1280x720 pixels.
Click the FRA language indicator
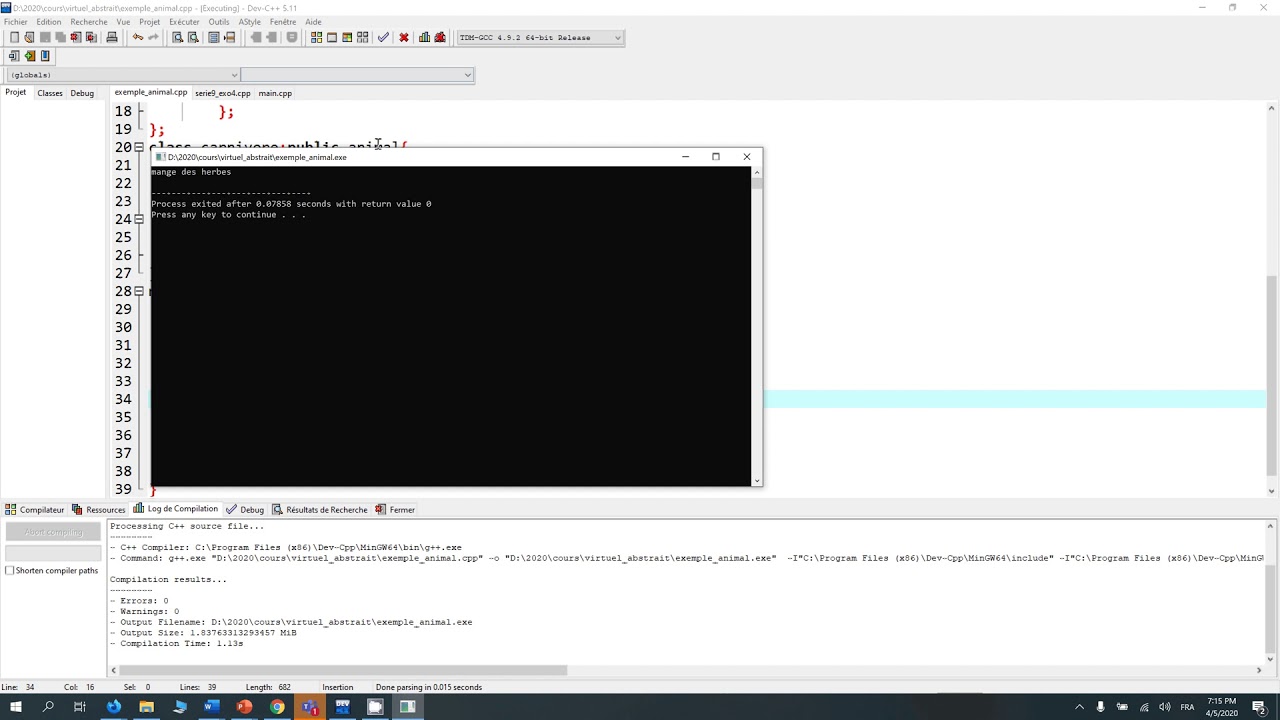coord(1188,707)
